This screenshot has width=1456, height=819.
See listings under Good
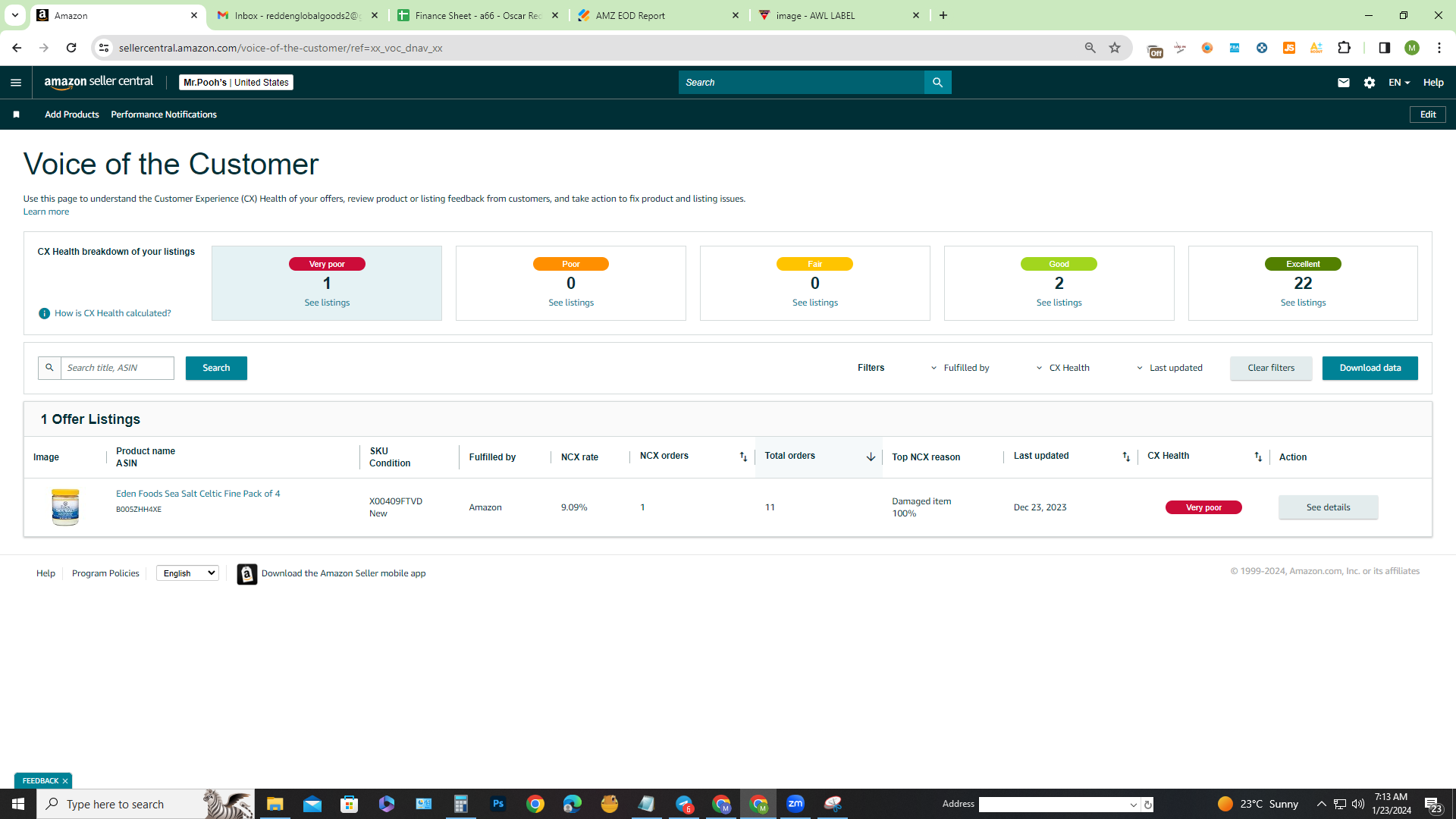pyautogui.click(x=1059, y=303)
